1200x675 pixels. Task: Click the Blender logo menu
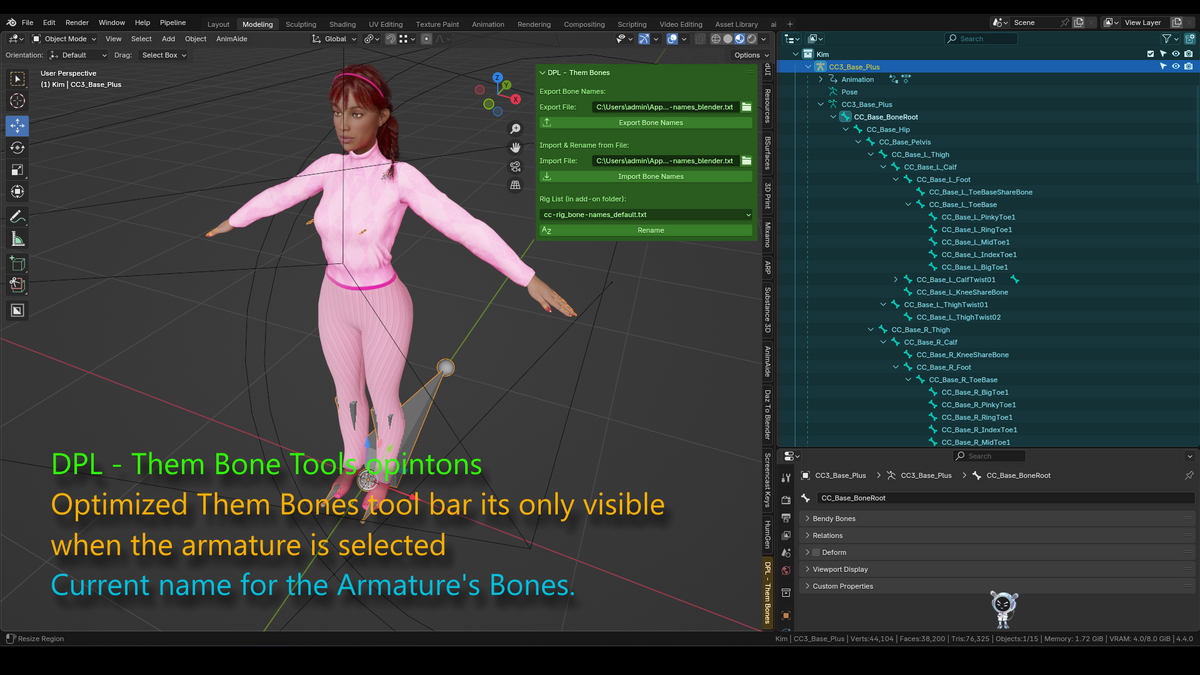pyautogui.click(x=10, y=22)
